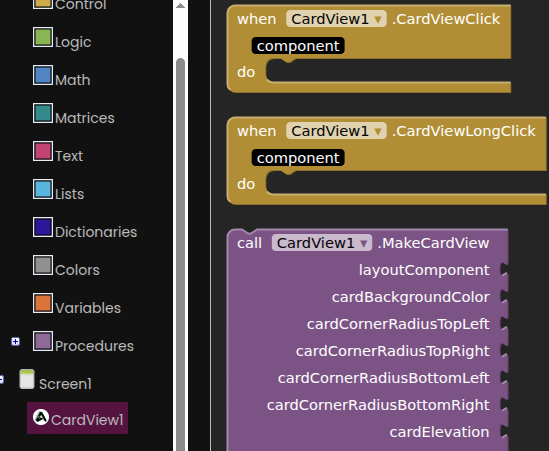Click the cardBackgroundColor input label

410,297
